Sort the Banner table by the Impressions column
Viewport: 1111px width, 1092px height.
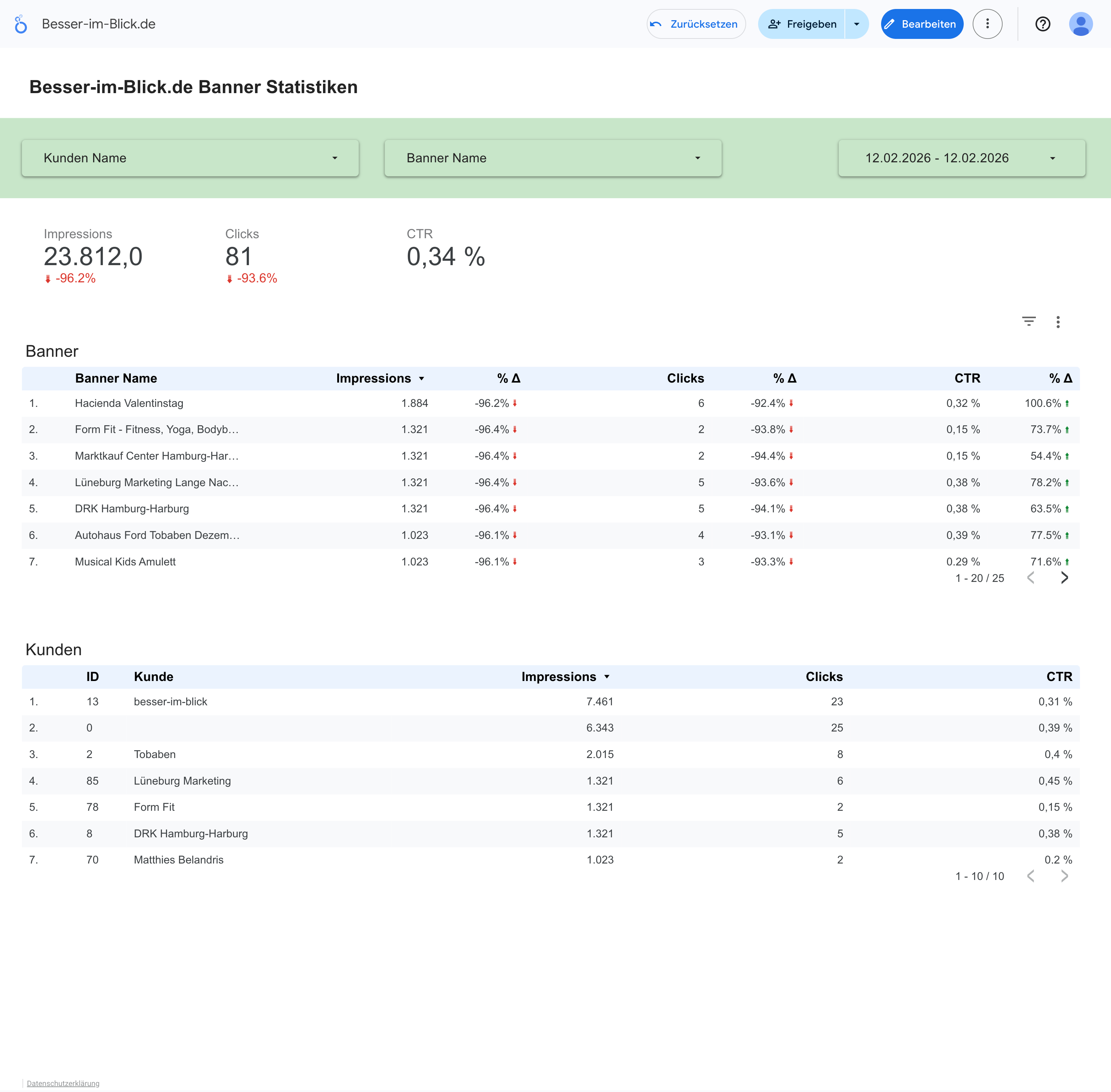[x=373, y=378]
